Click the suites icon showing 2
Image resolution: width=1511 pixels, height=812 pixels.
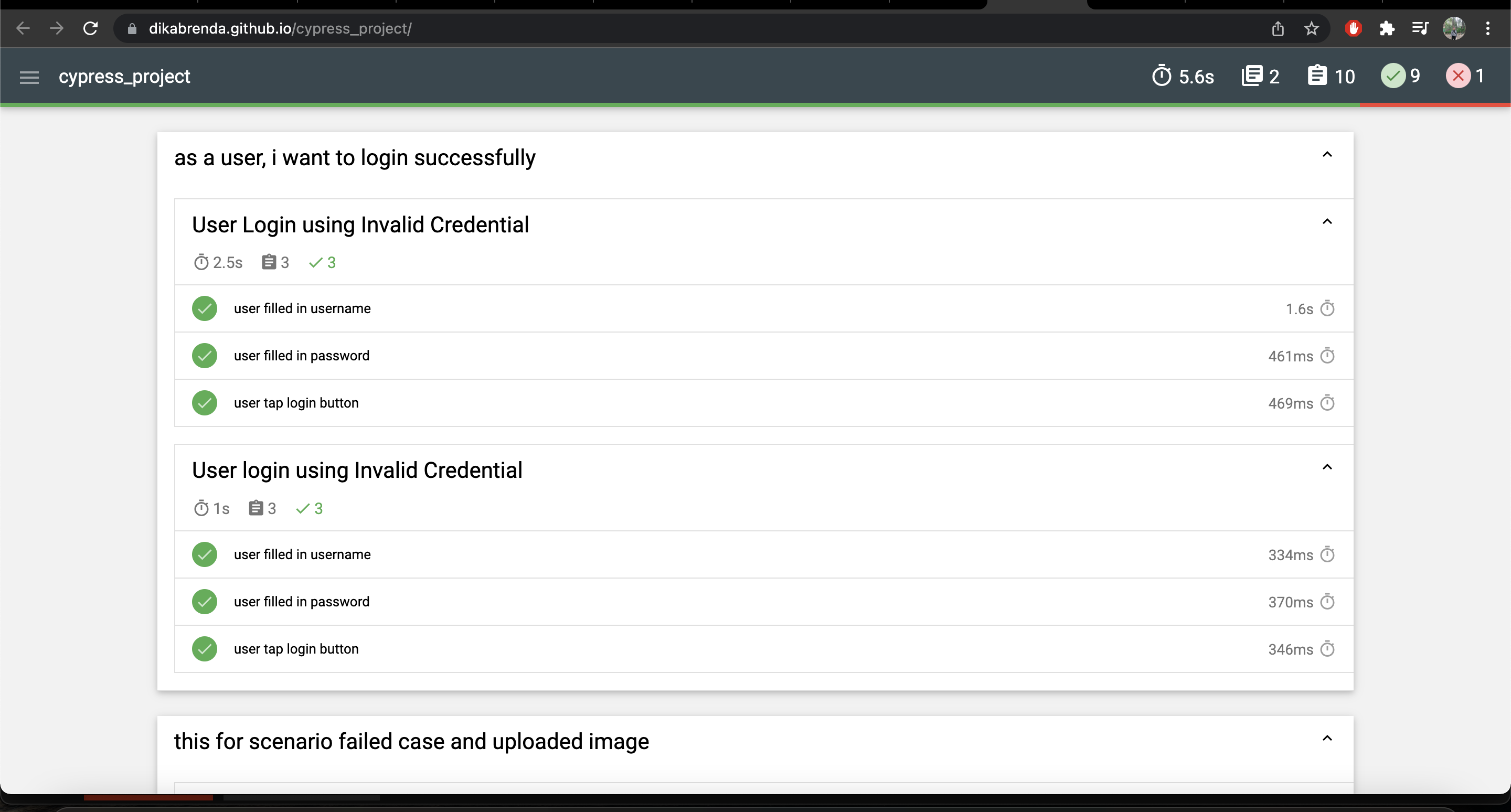click(x=1252, y=76)
